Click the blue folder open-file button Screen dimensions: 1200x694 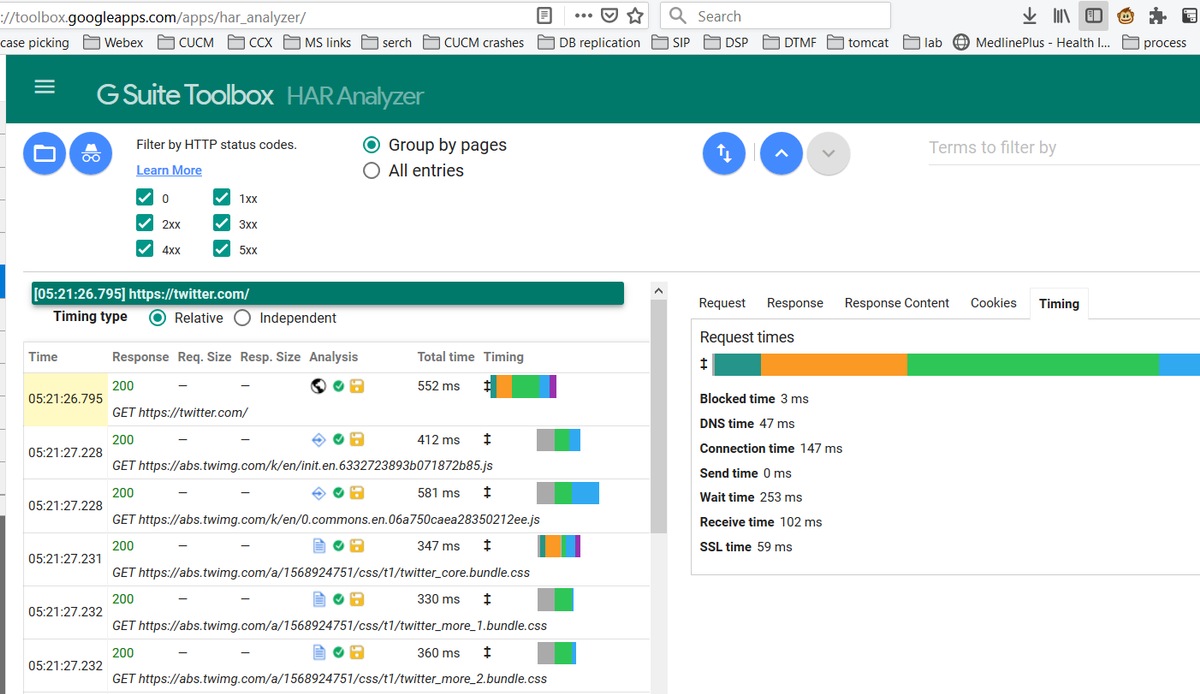[x=44, y=153]
